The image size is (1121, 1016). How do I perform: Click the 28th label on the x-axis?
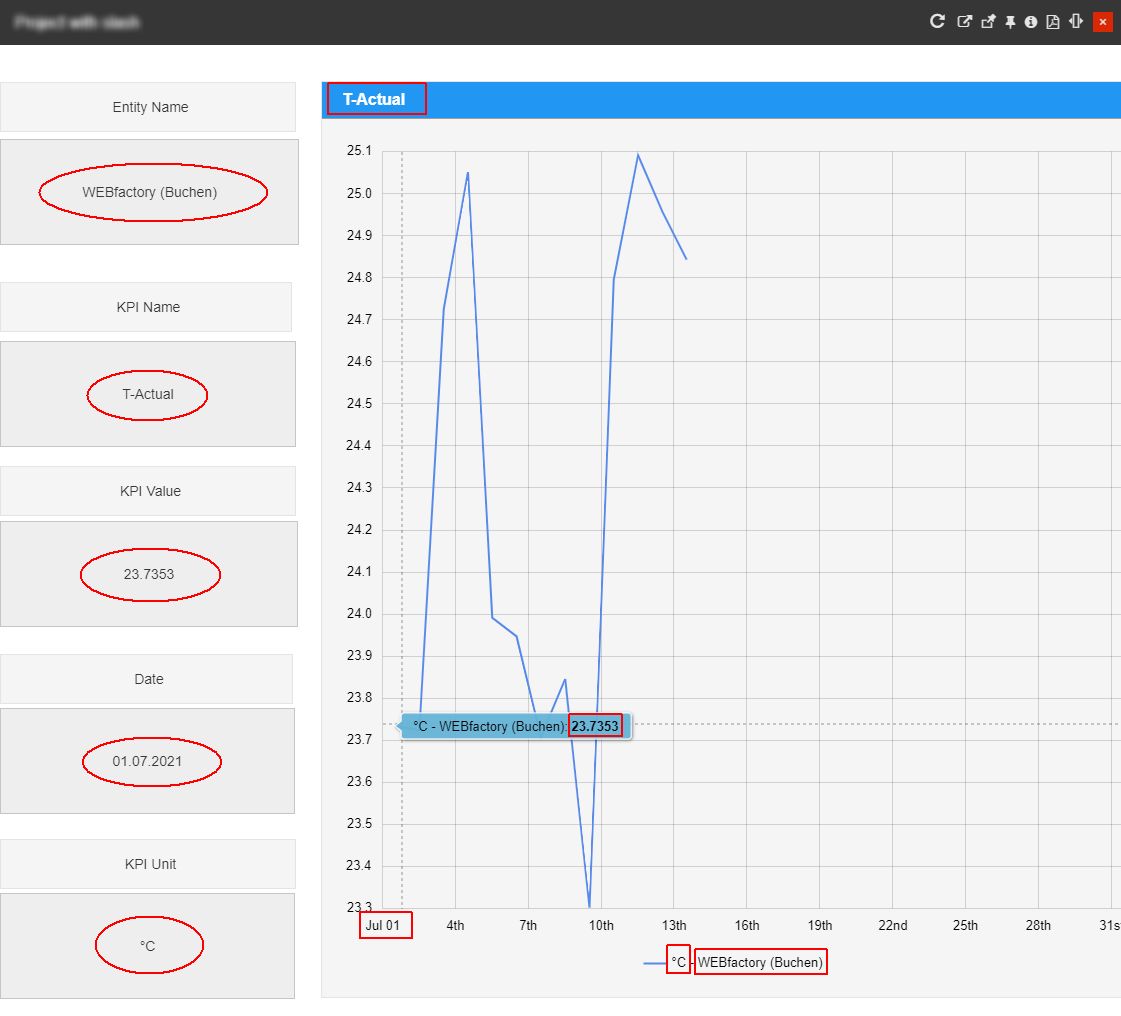(1038, 925)
